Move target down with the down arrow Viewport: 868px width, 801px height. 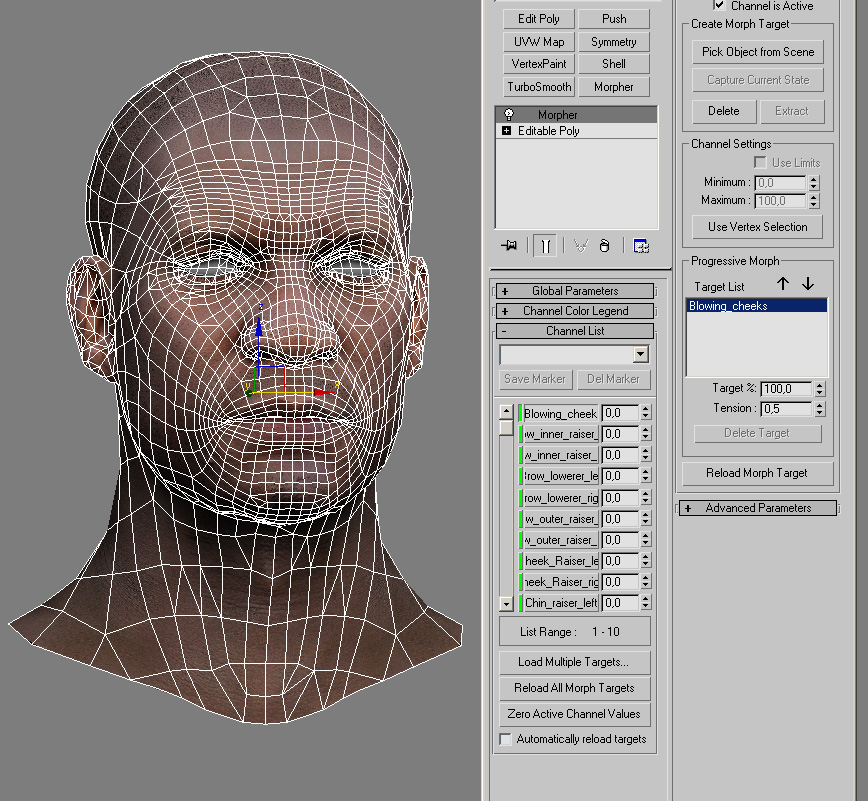click(x=808, y=285)
